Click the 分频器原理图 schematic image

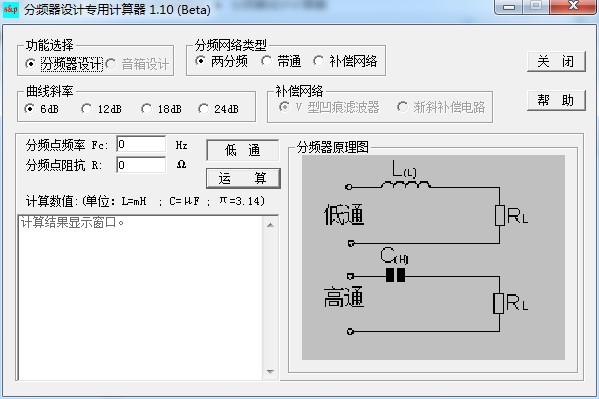433,257
